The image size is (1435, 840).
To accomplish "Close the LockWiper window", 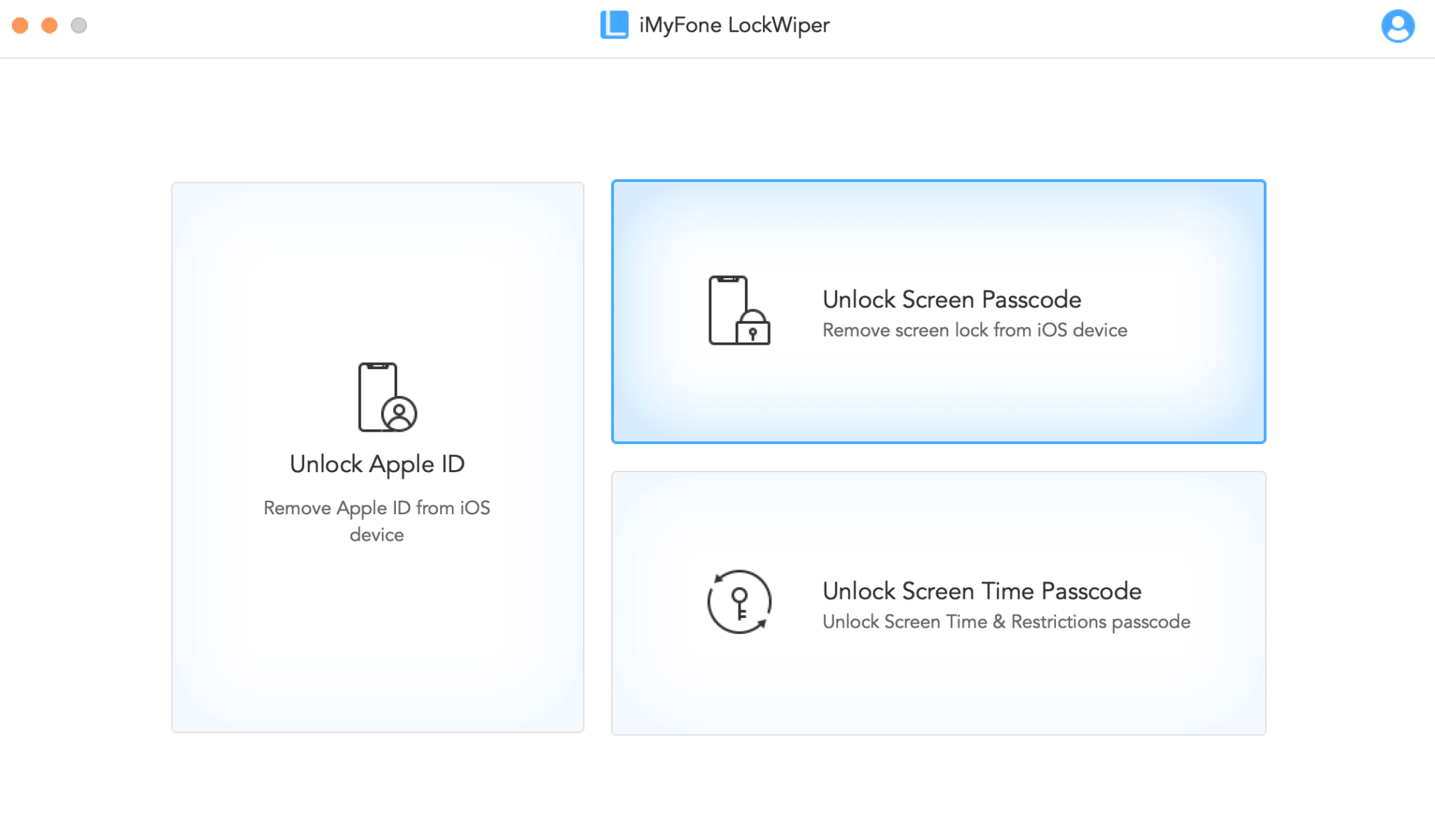I will (x=20, y=25).
